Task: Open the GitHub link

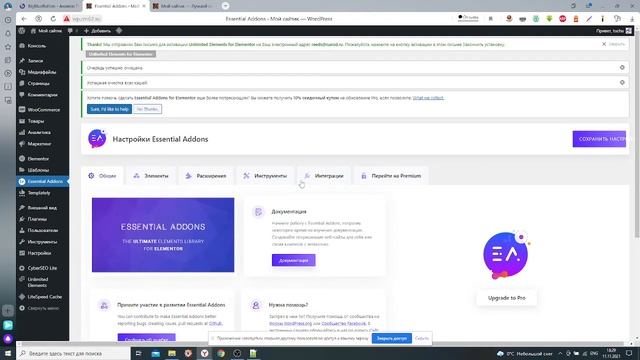Action: tap(216, 323)
